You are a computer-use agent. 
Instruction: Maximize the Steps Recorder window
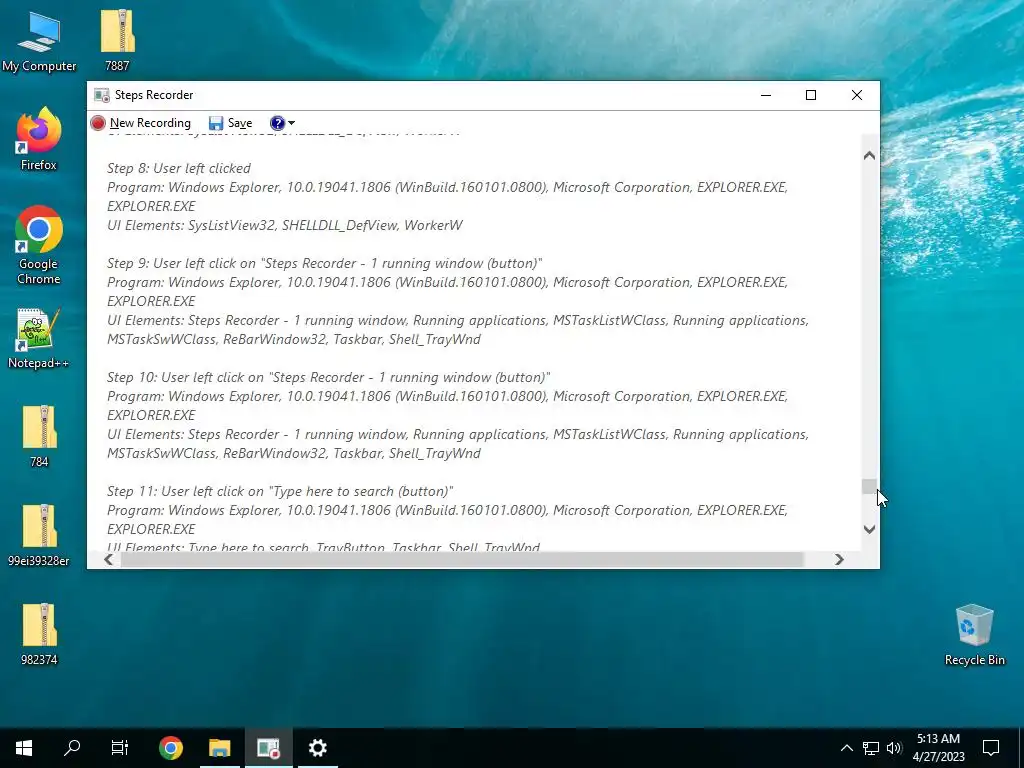[x=811, y=95]
